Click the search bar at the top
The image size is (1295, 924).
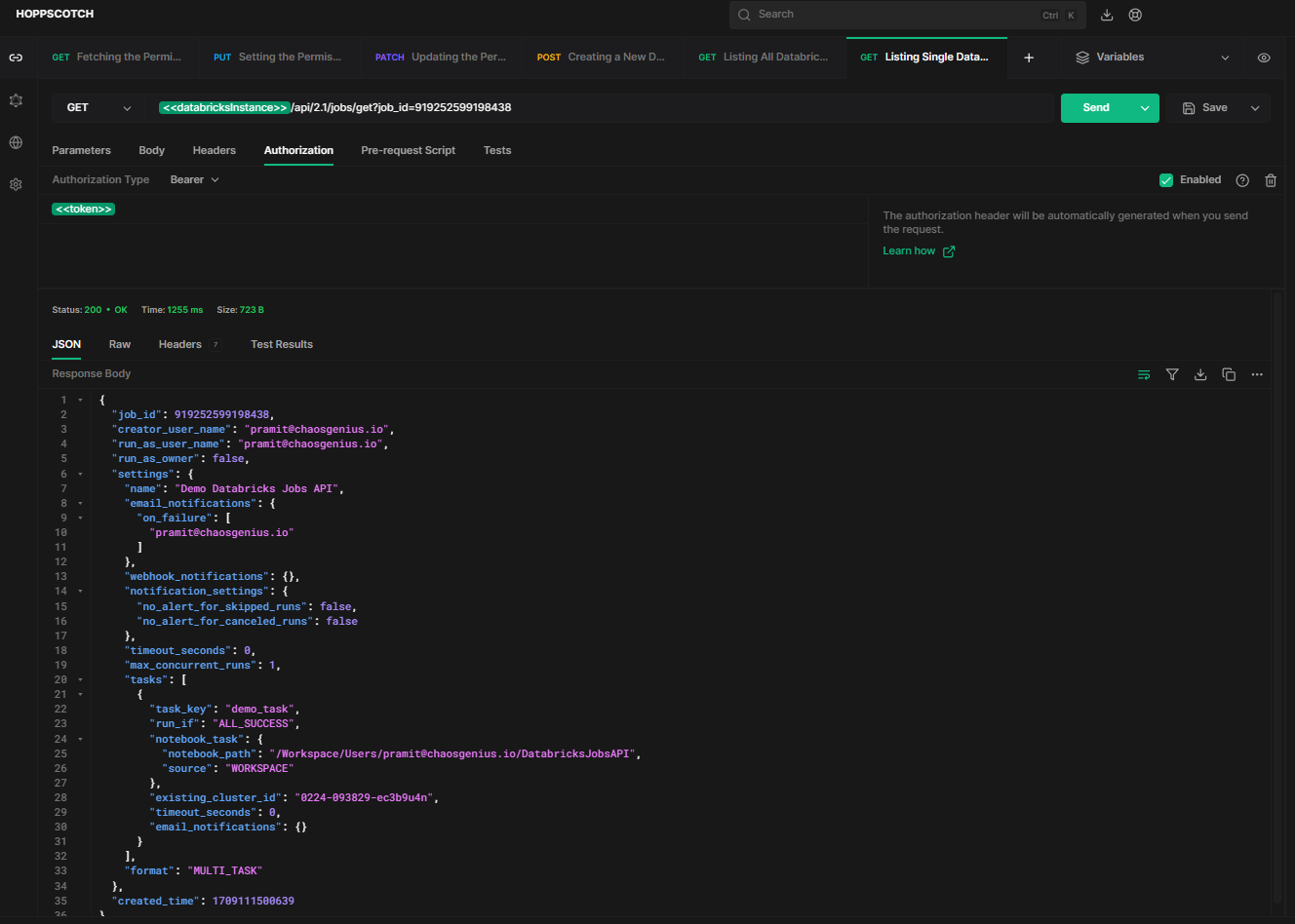tap(907, 15)
